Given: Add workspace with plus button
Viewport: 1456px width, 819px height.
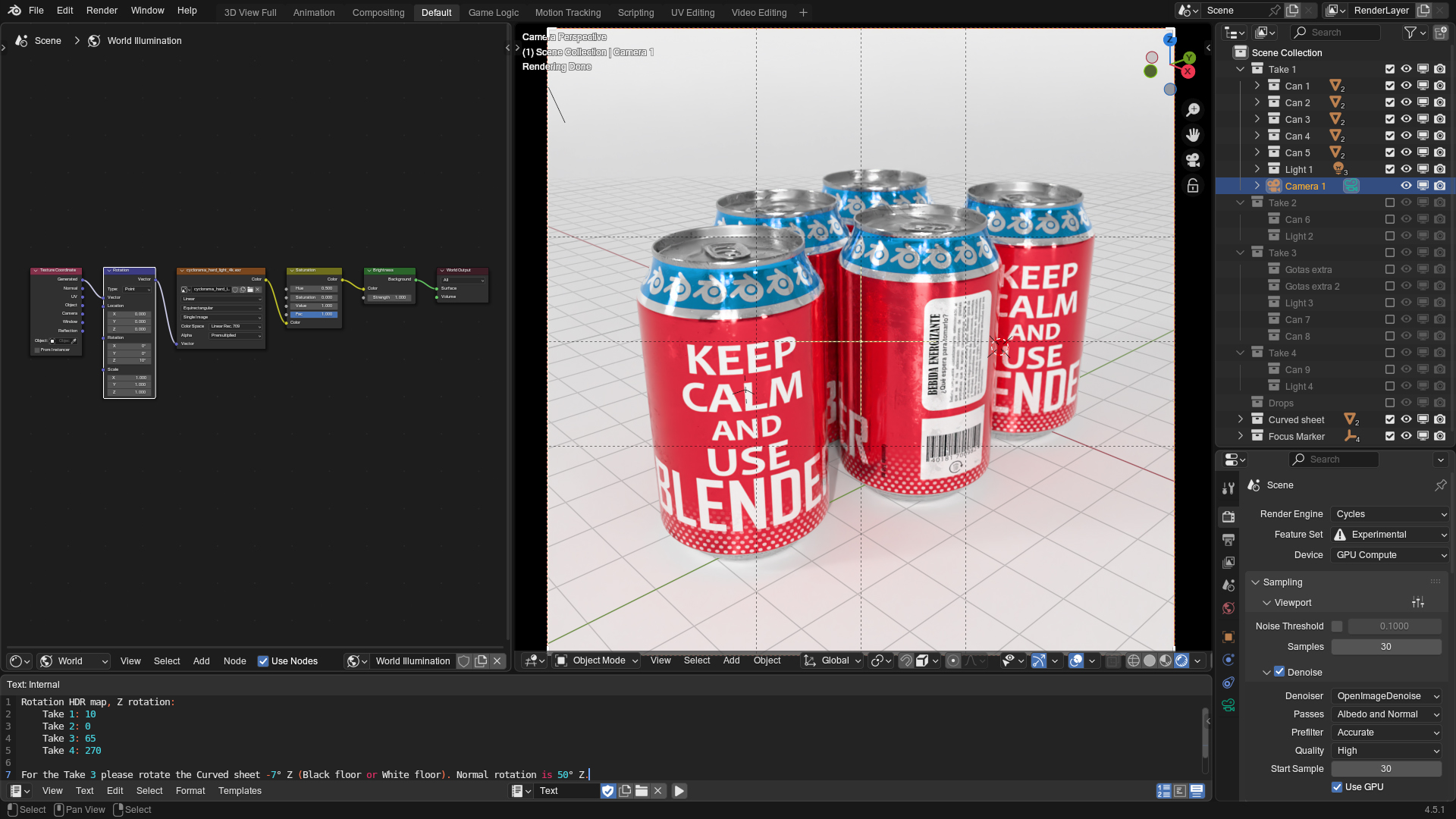Looking at the screenshot, I should point(803,12).
